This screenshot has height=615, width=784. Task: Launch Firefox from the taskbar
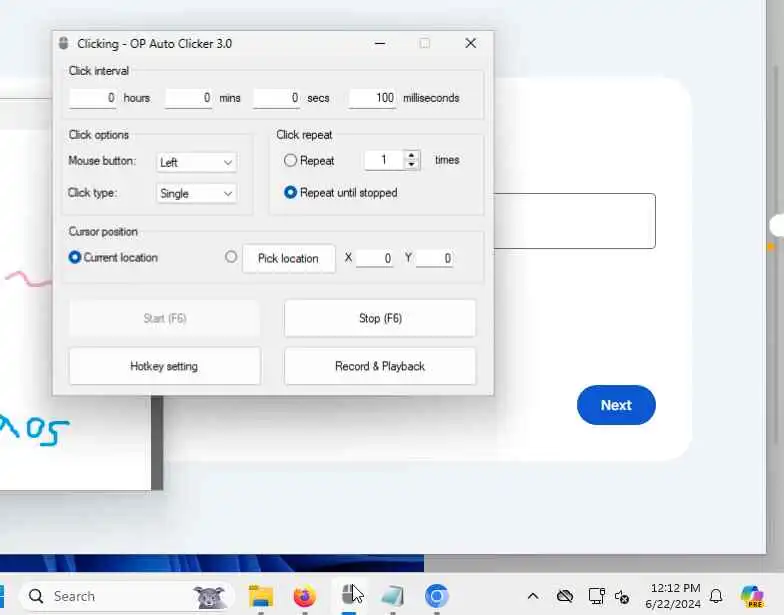(x=304, y=596)
